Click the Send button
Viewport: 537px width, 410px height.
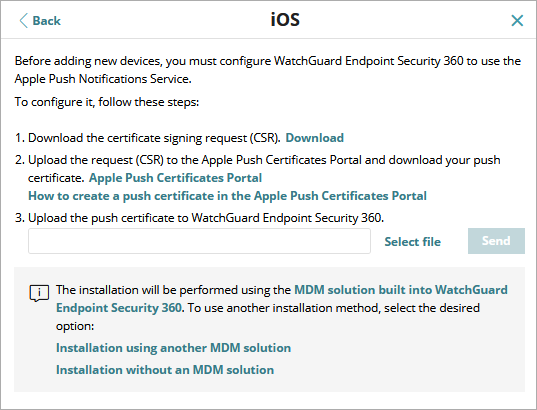pos(496,241)
